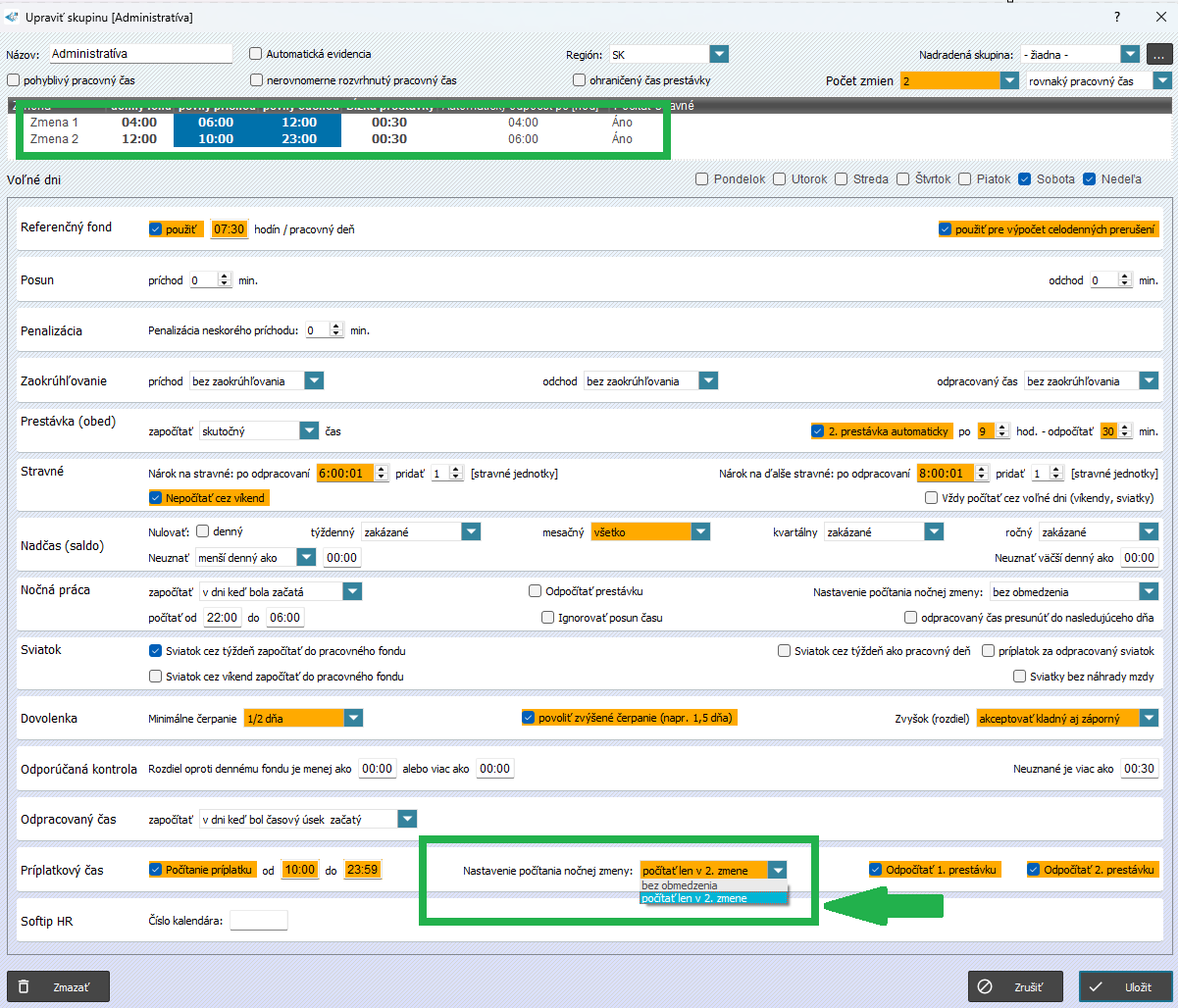Open the Minimálne čerpanie 1/2 dňa dropdown
Image resolution: width=1178 pixels, height=1008 pixels.
[353, 718]
